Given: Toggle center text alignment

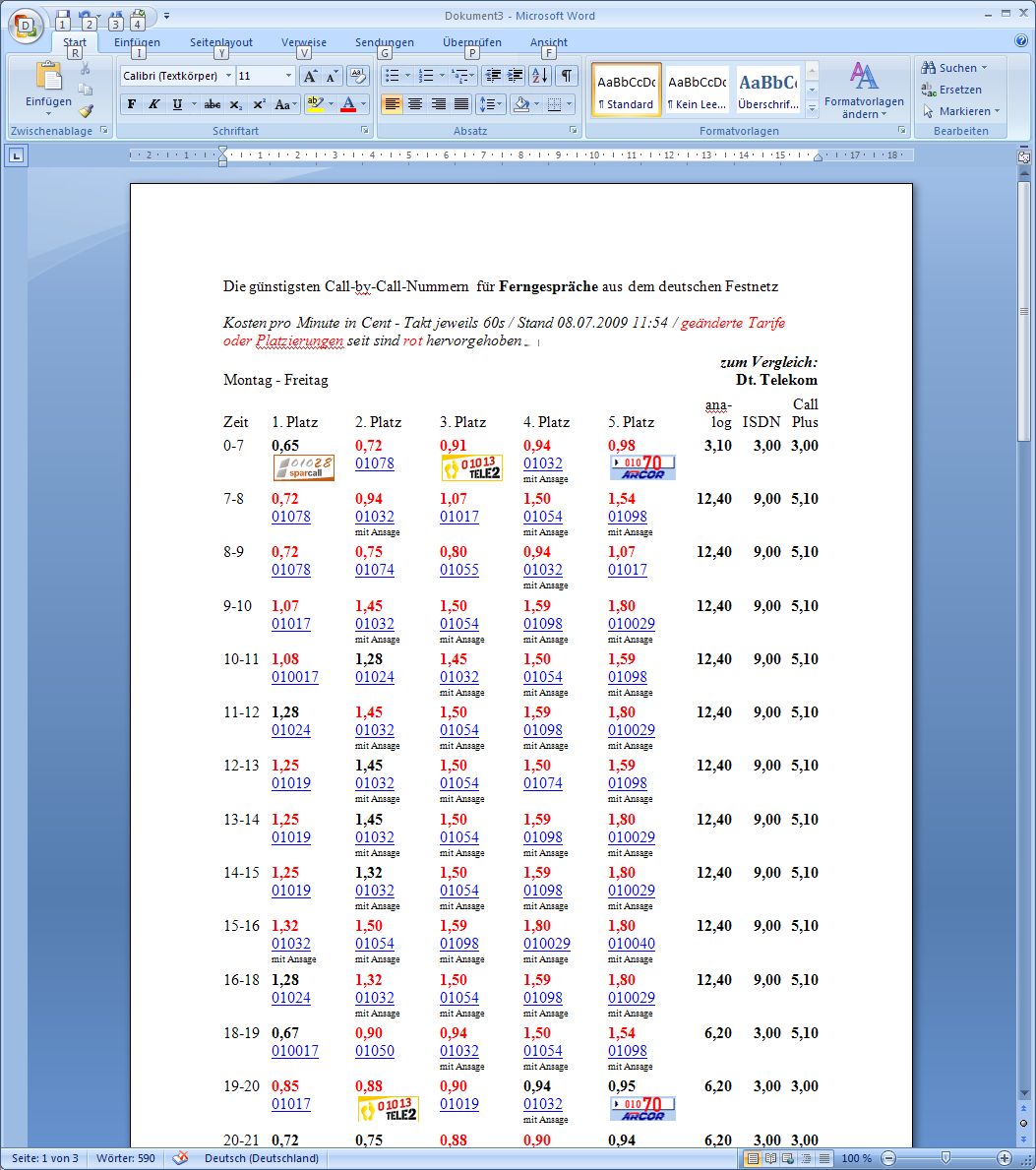Looking at the screenshot, I should click(x=415, y=104).
